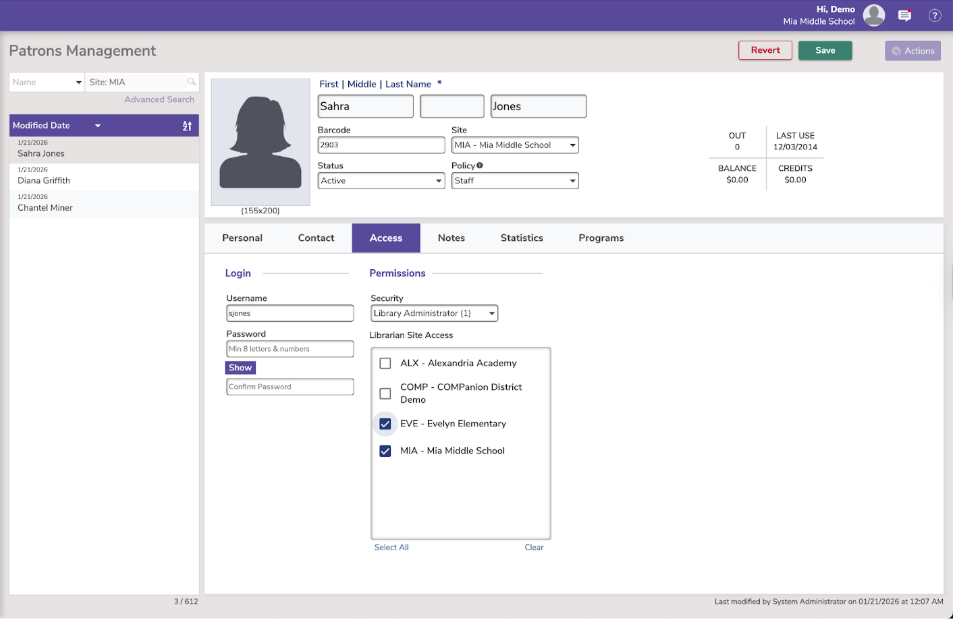Screen dimensions: 953x620
Task: Enable COMP - COMPanion District Demo access
Action: coord(385,393)
